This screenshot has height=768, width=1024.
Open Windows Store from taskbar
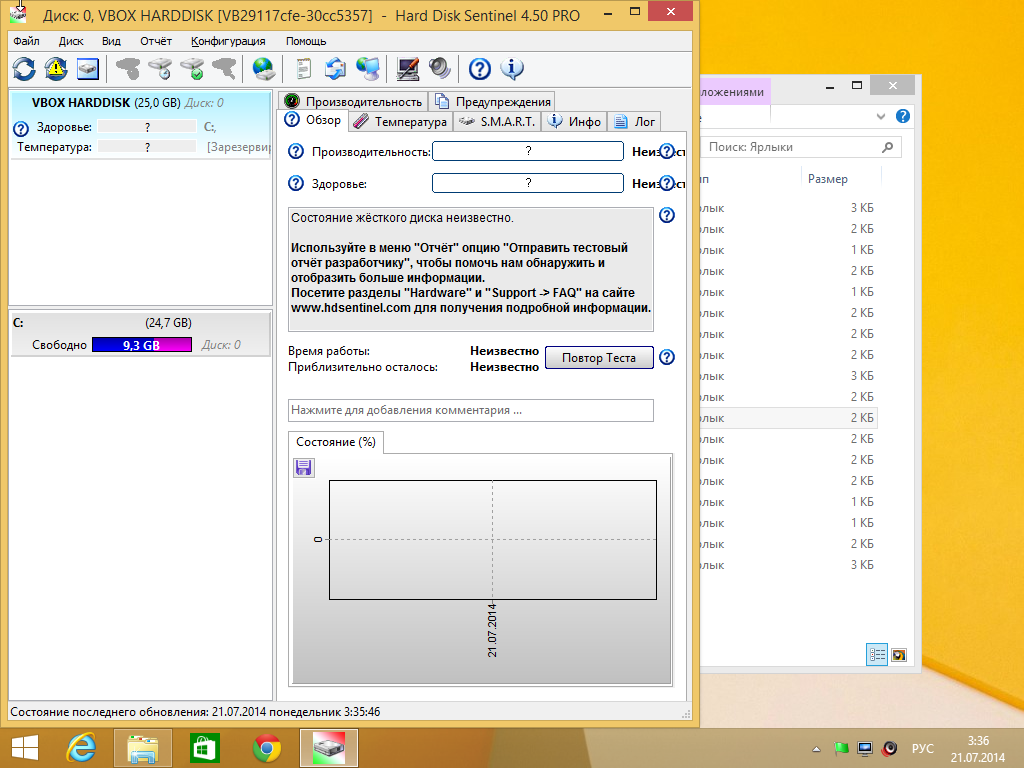(204, 748)
